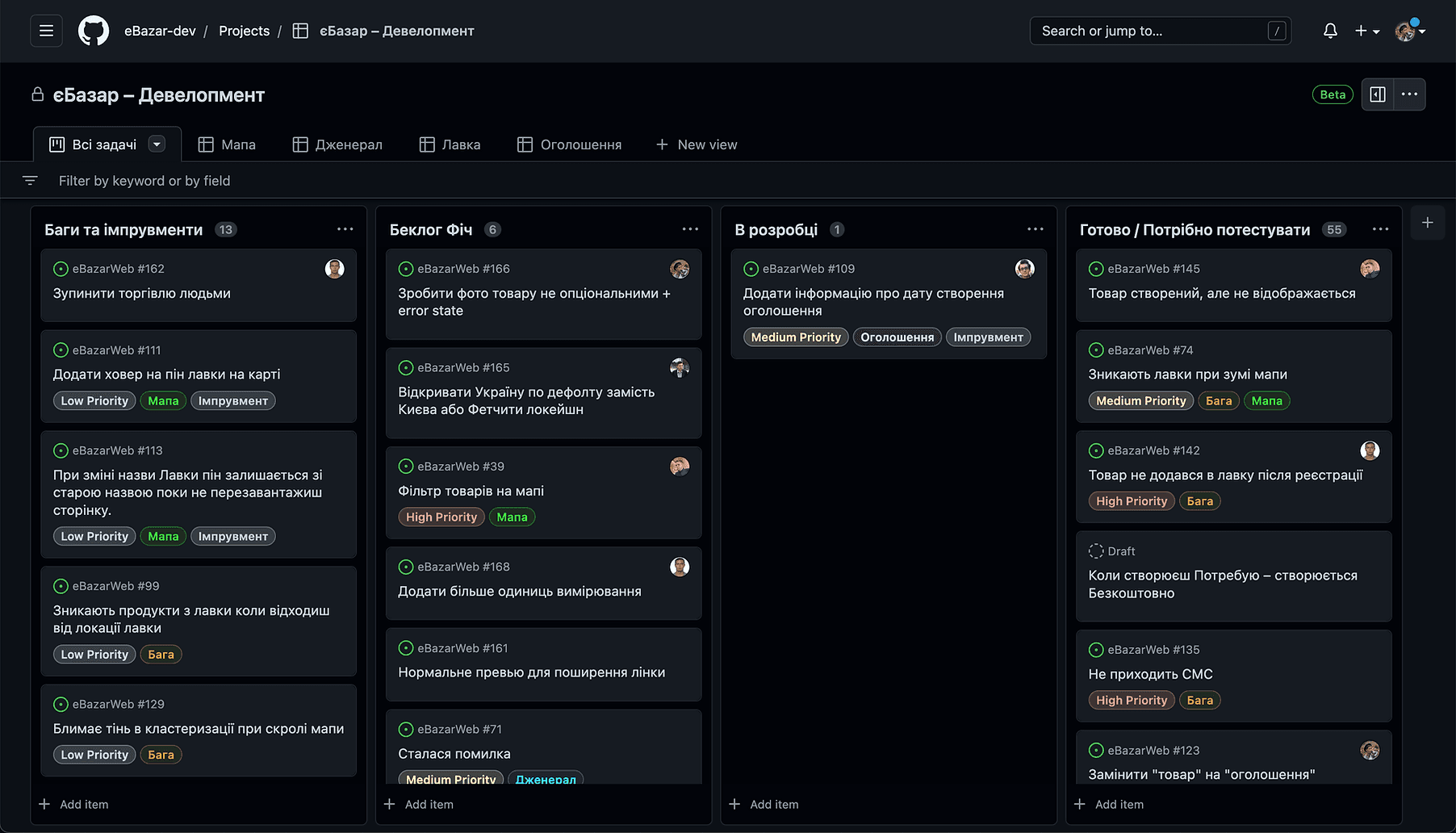Open the create new plus menu

coord(1366,31)
